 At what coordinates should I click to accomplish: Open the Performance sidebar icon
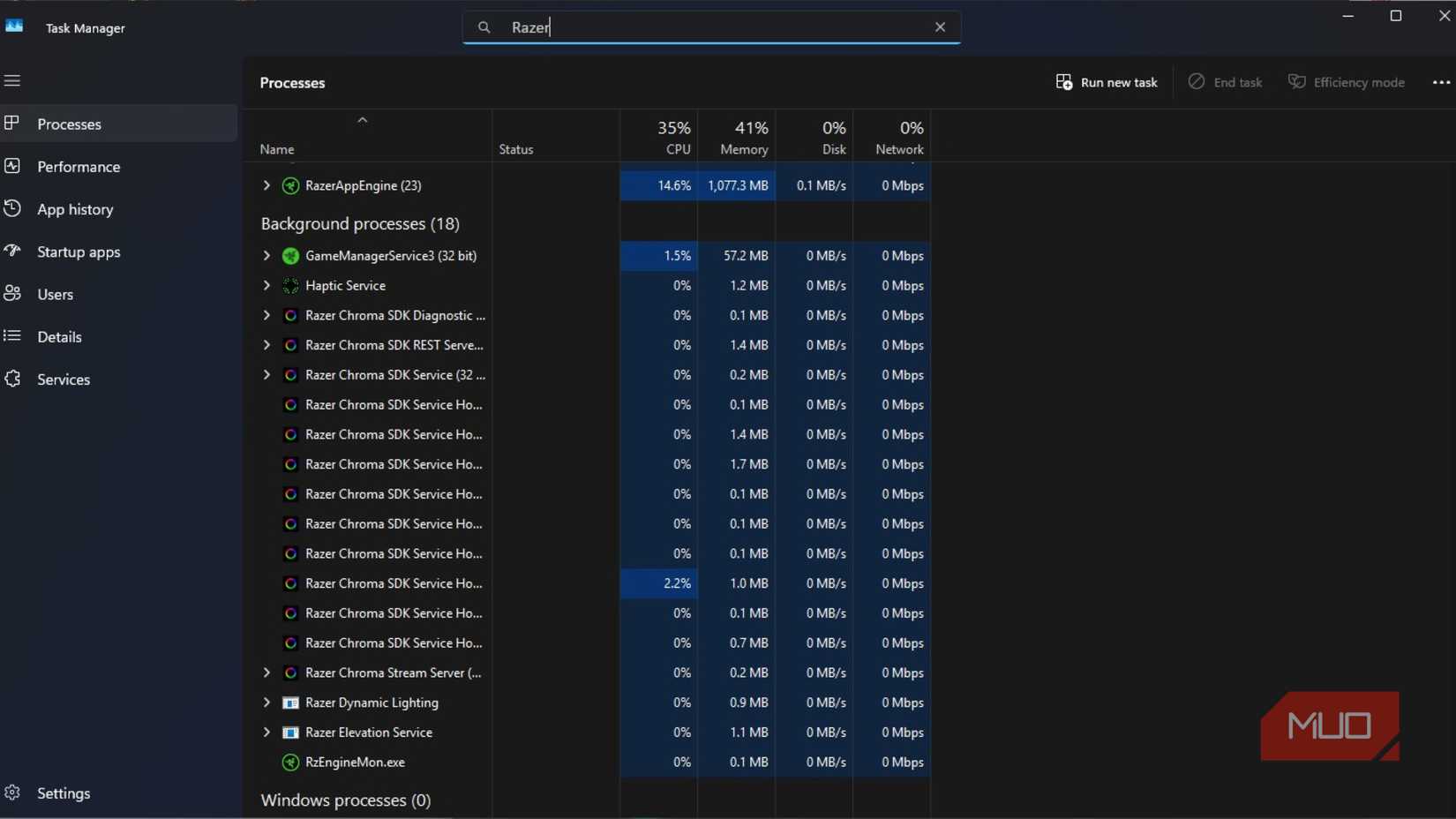pos(13,167)
